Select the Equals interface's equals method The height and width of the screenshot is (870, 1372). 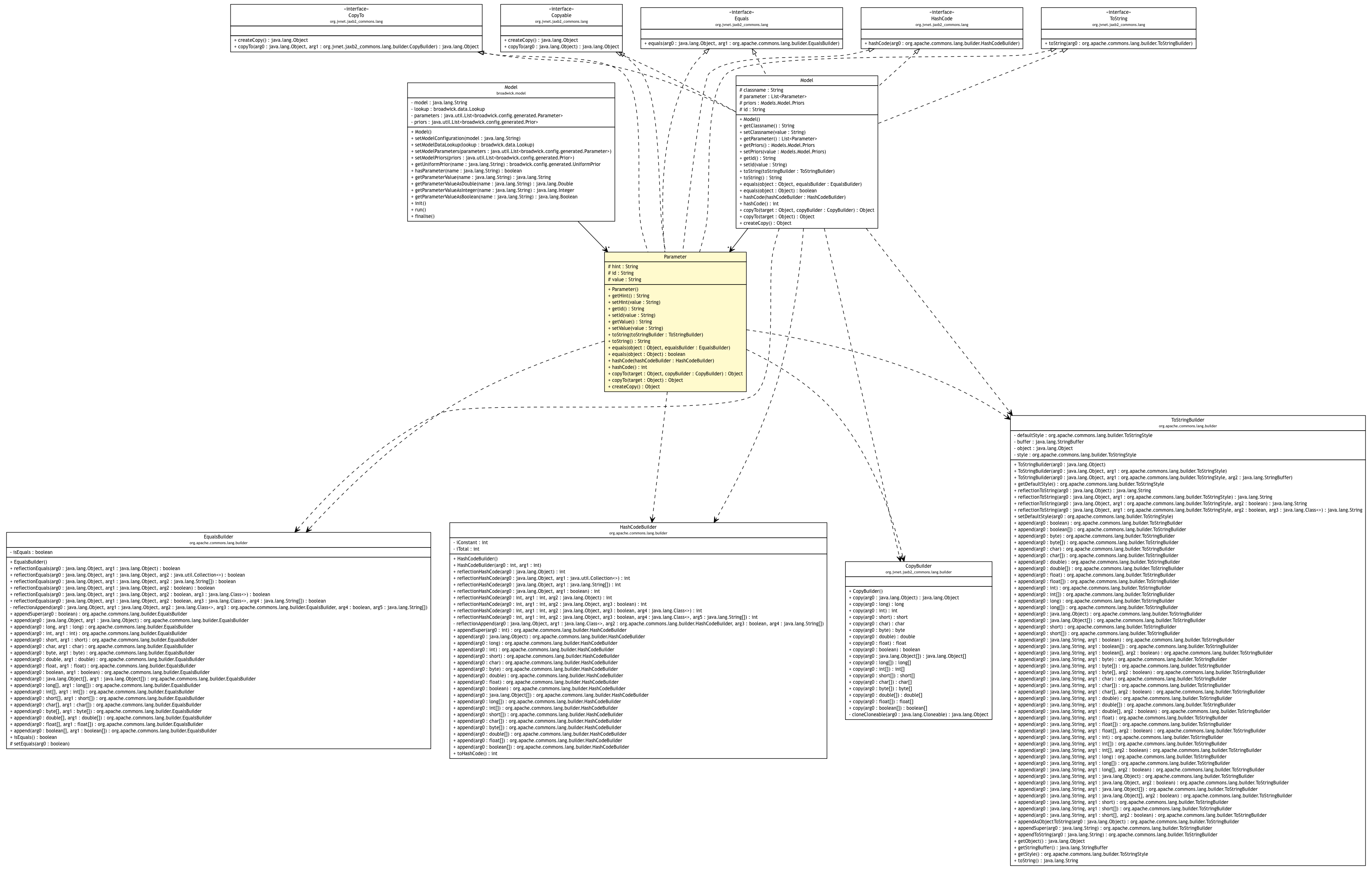click(741, 43)
